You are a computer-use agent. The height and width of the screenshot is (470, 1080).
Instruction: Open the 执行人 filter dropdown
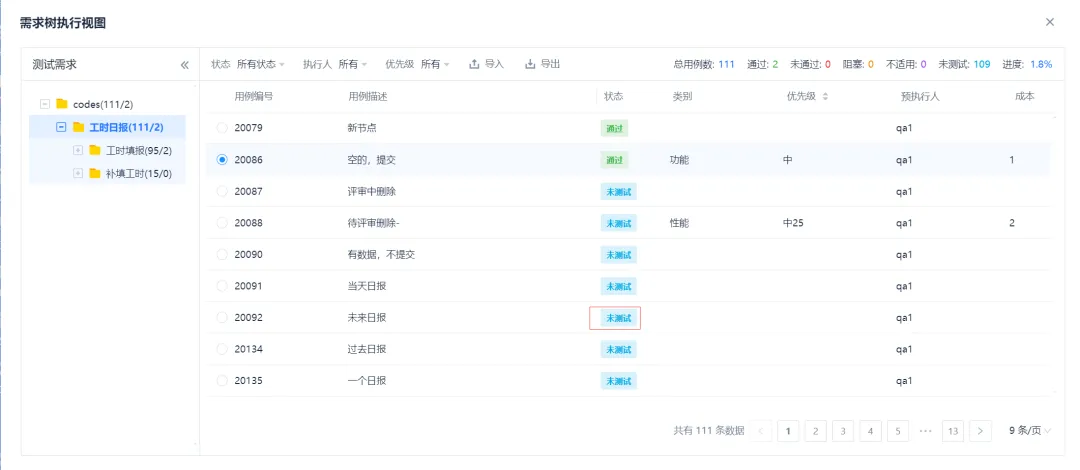click(353, 64)
